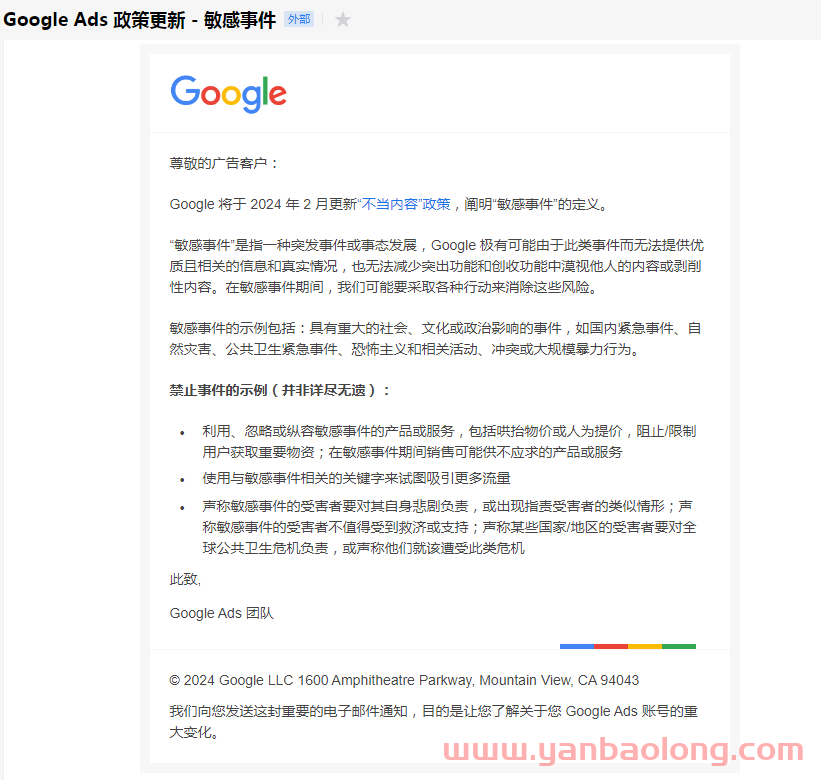Click the yellow segment of Google's footer bar

click(645, 646)
